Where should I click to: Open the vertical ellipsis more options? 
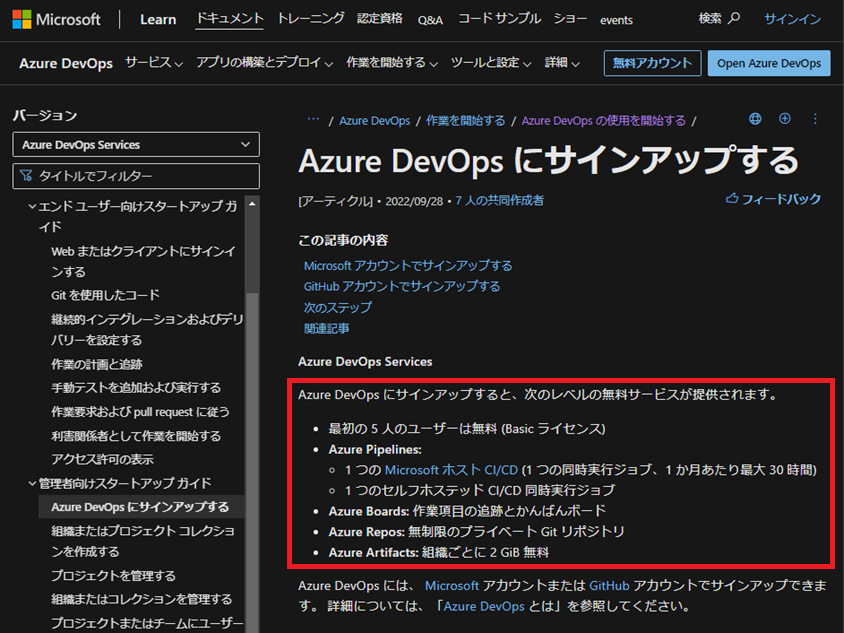tap(815, 119)
